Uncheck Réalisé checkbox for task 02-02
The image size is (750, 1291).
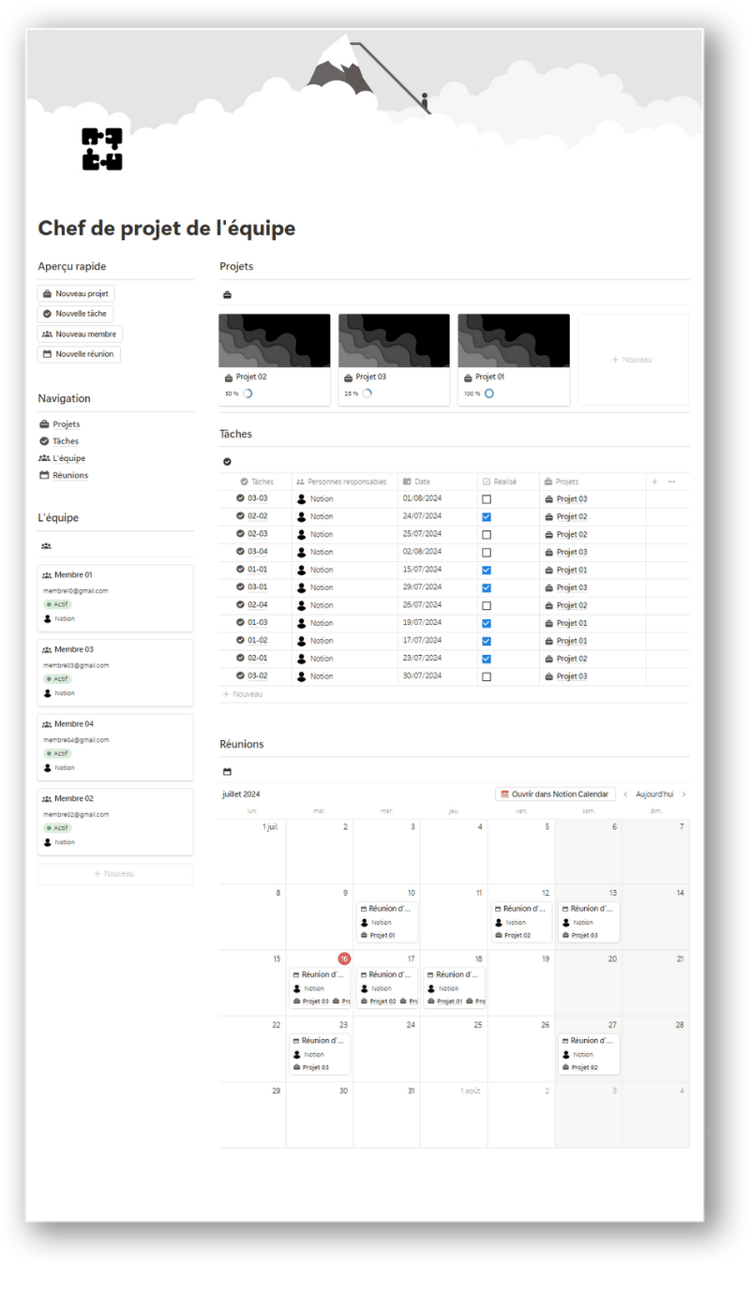487,517
